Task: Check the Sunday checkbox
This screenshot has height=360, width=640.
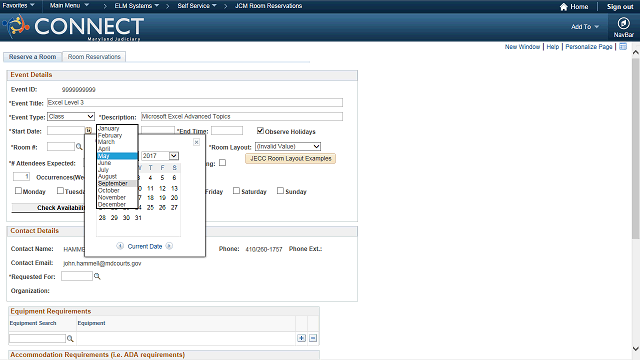Action: coord(280,191)
